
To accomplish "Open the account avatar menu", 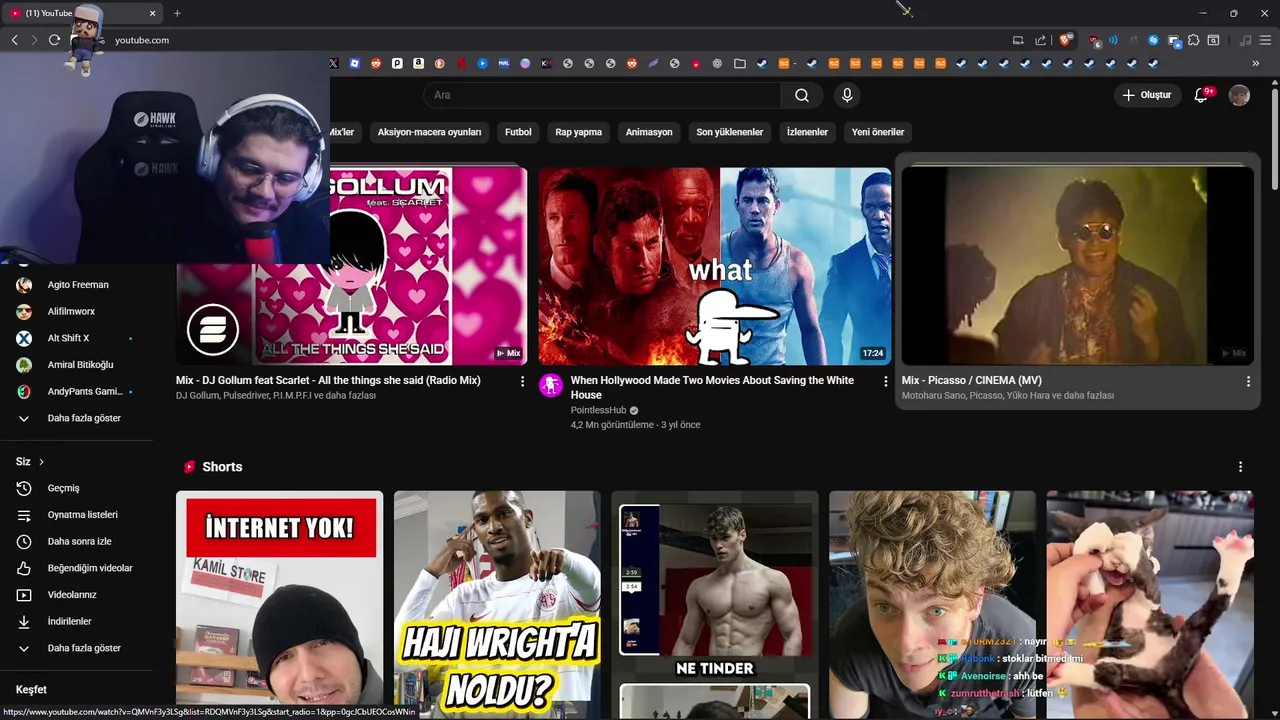I will click(1239, 95).
